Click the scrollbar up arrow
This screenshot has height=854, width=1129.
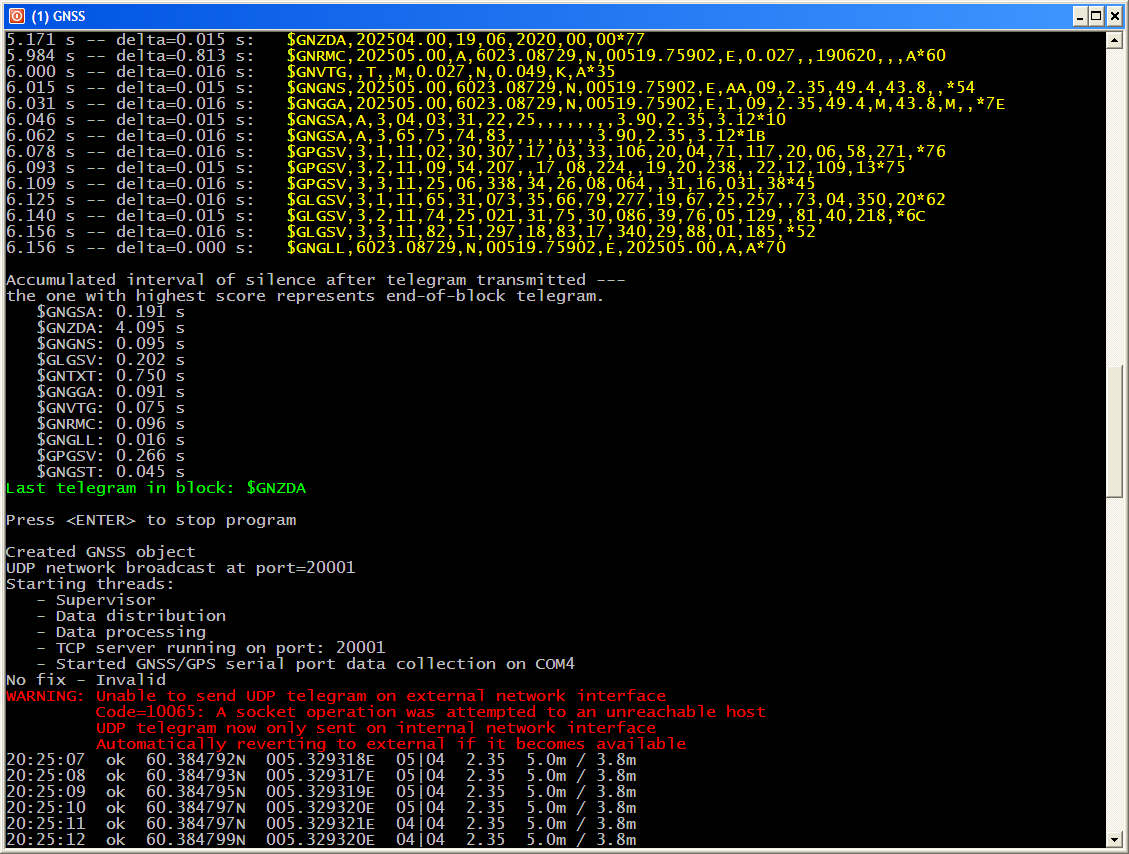point(1115,39)
